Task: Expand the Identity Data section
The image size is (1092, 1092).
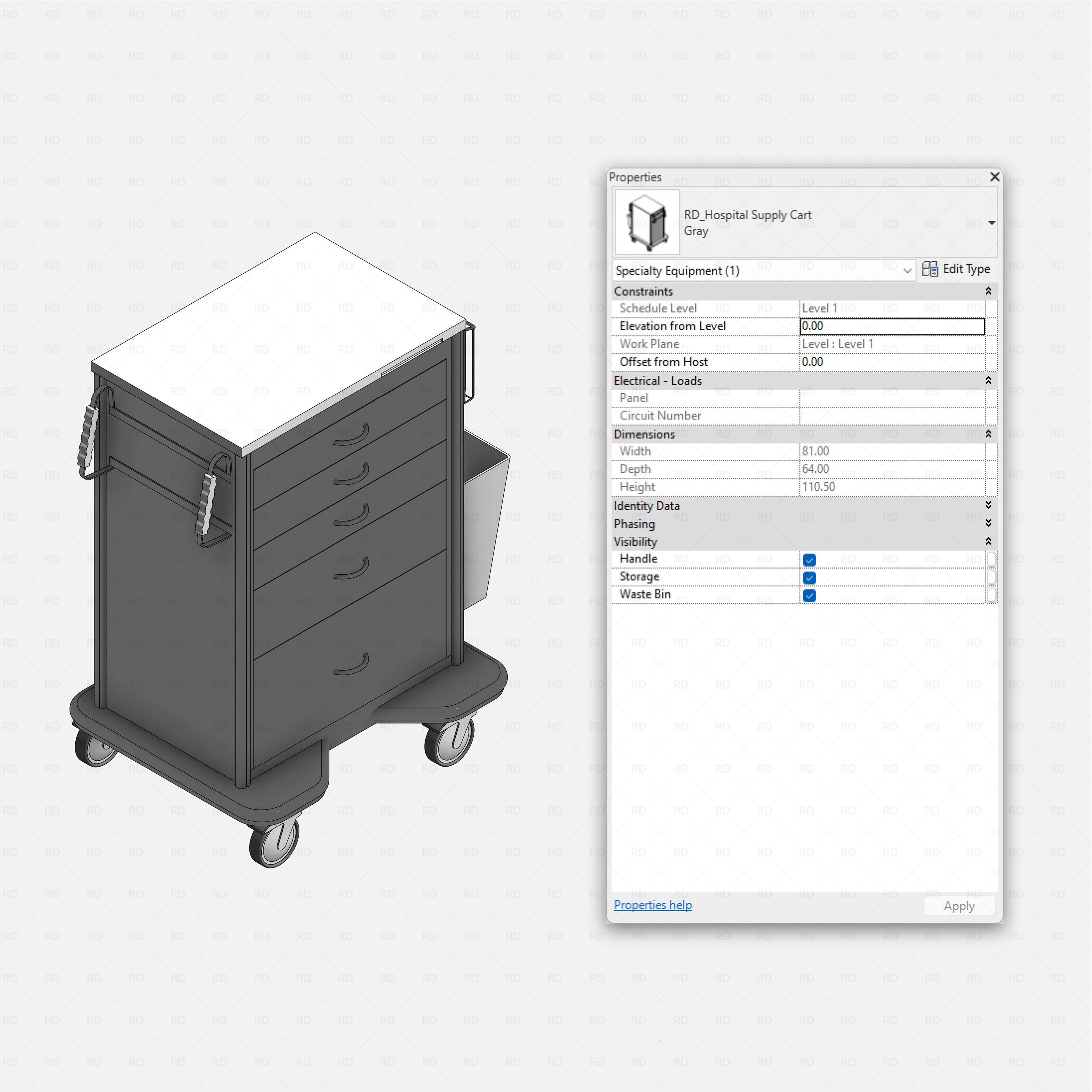Action: click(x=989, y=506)
